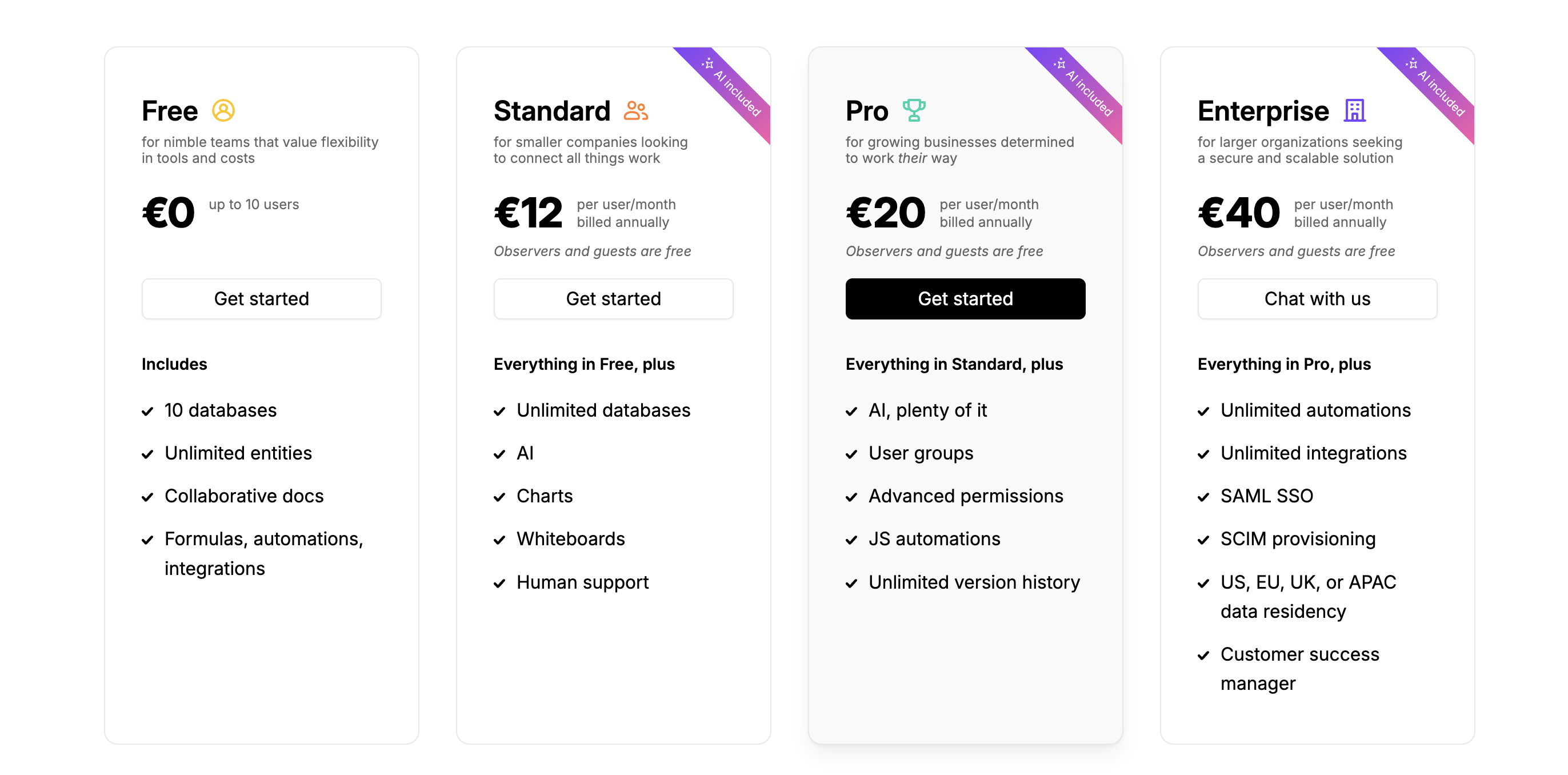The height and width of the screenshot is (775, 1568).
Task: Click the Unlimited version history feature
Action: pyautogui.click(x=973, y=582)
